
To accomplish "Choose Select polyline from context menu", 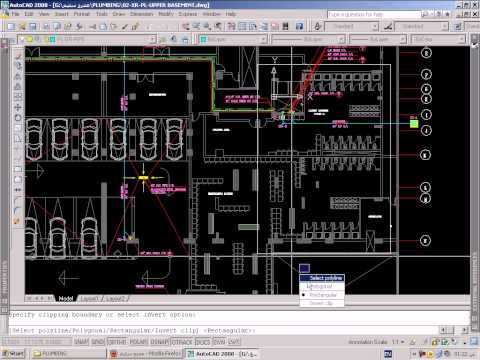I will pyautogui.click(x=322, y=278).
